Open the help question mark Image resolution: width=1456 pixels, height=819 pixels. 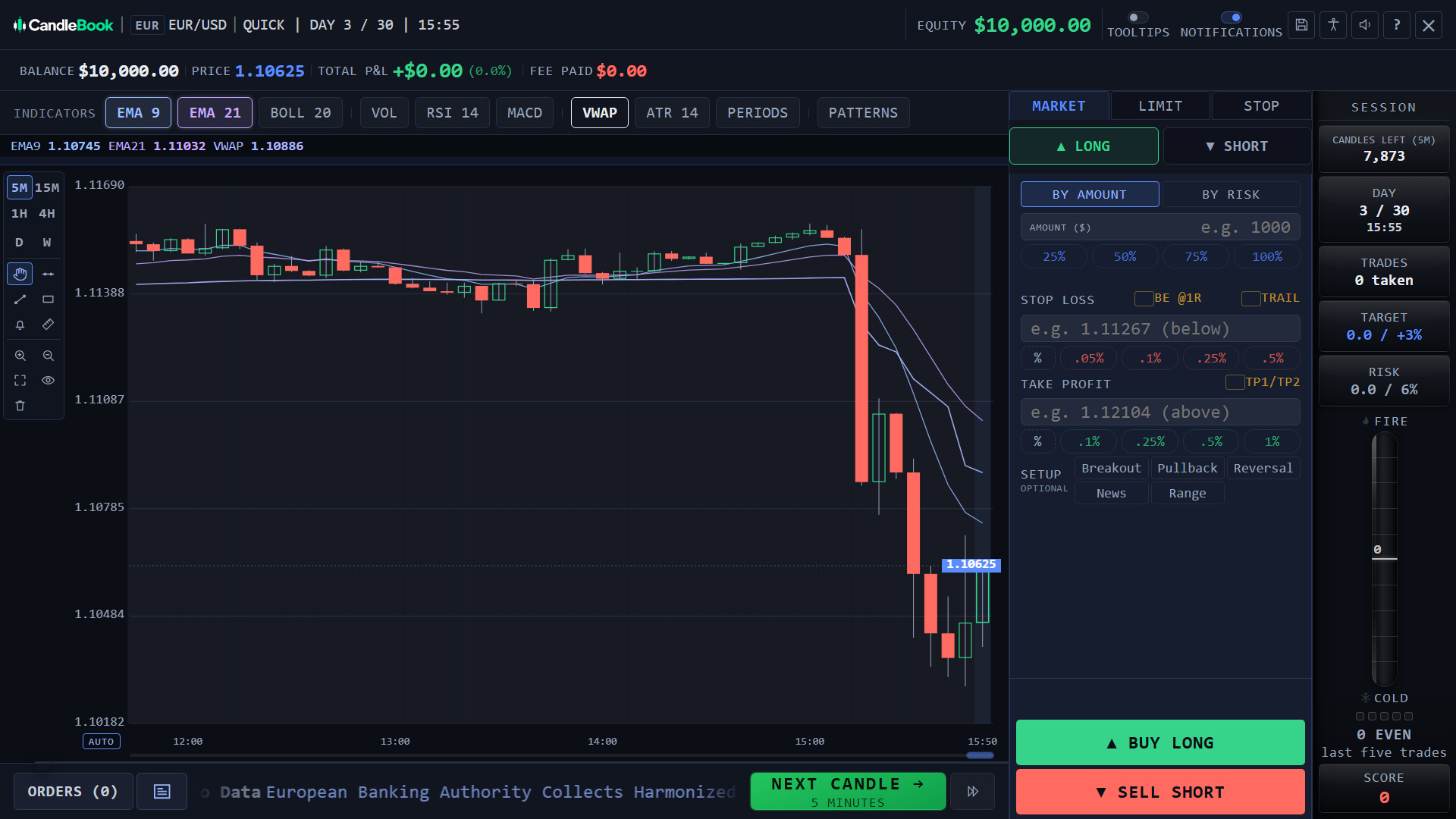(1397, 25)
